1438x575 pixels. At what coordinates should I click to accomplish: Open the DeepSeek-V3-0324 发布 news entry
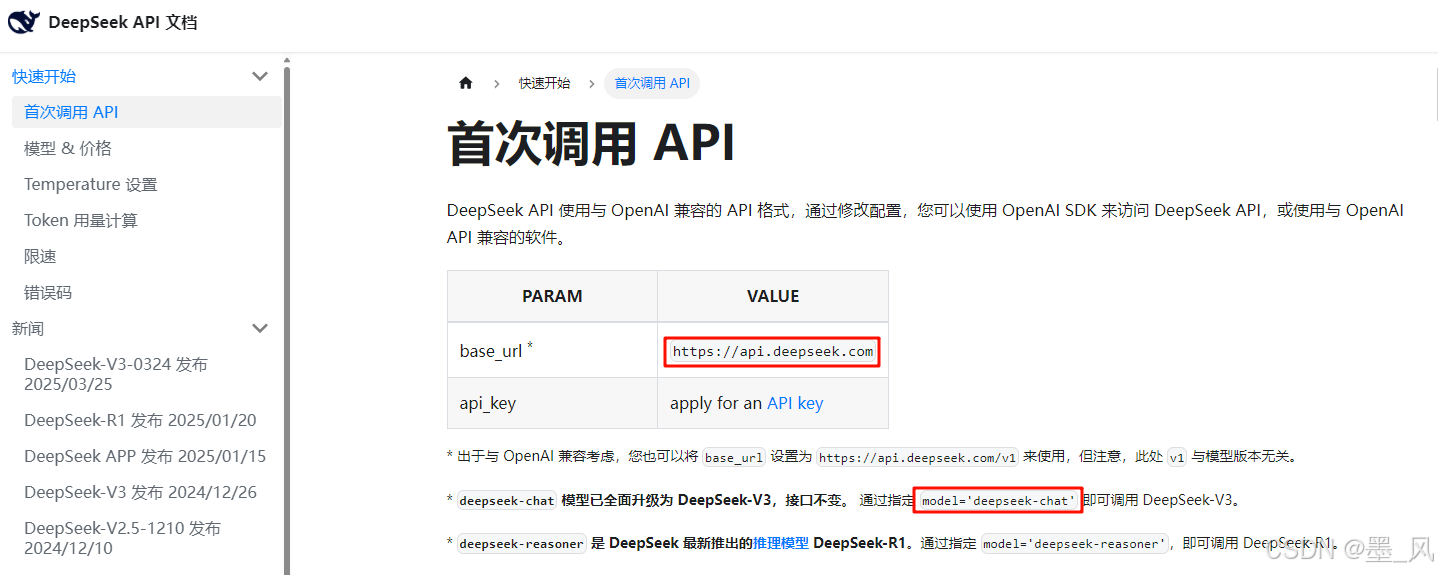(116, 374)
